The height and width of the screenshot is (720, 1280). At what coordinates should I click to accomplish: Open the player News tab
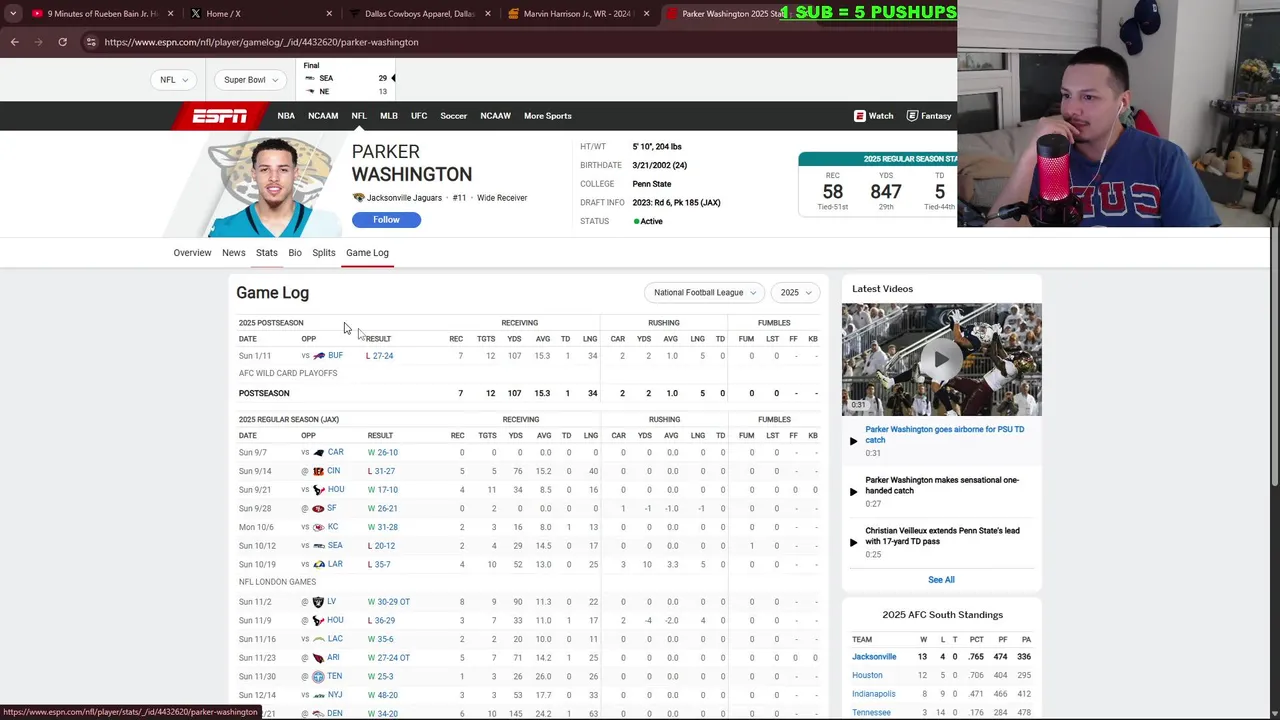coord(233,253)
